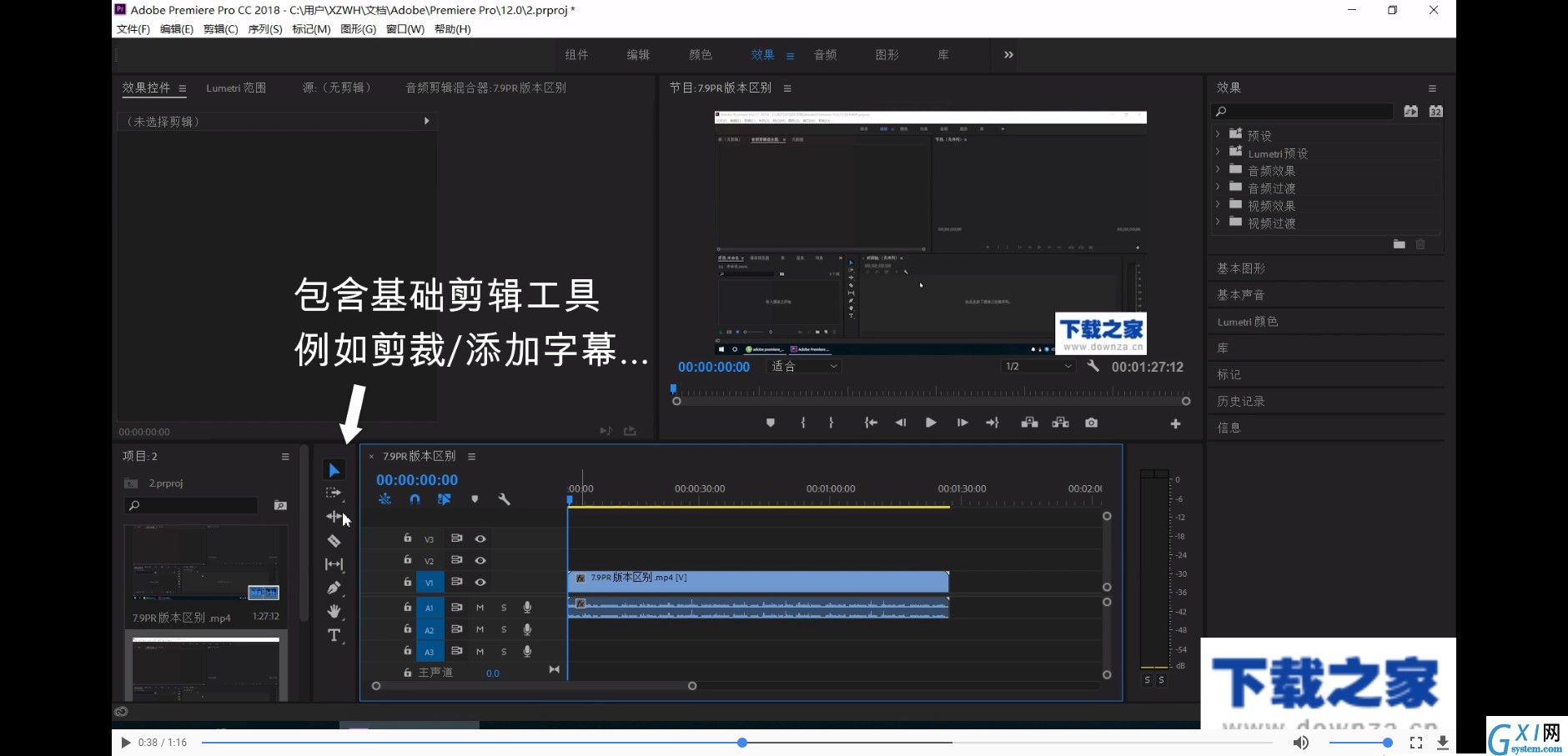
Task: Toggle lock on V1 track
Action: [407, 581]
